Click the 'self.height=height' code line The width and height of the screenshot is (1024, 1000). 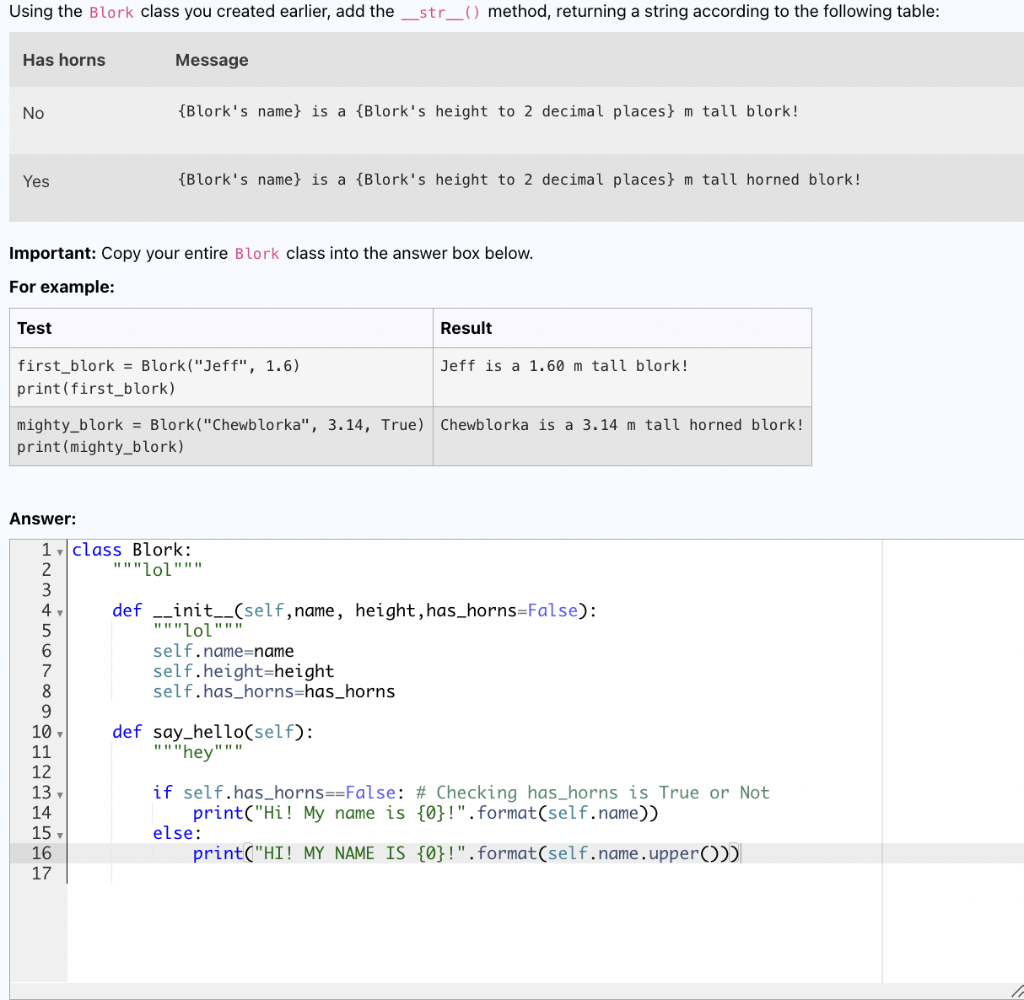[x=243, y=671]
